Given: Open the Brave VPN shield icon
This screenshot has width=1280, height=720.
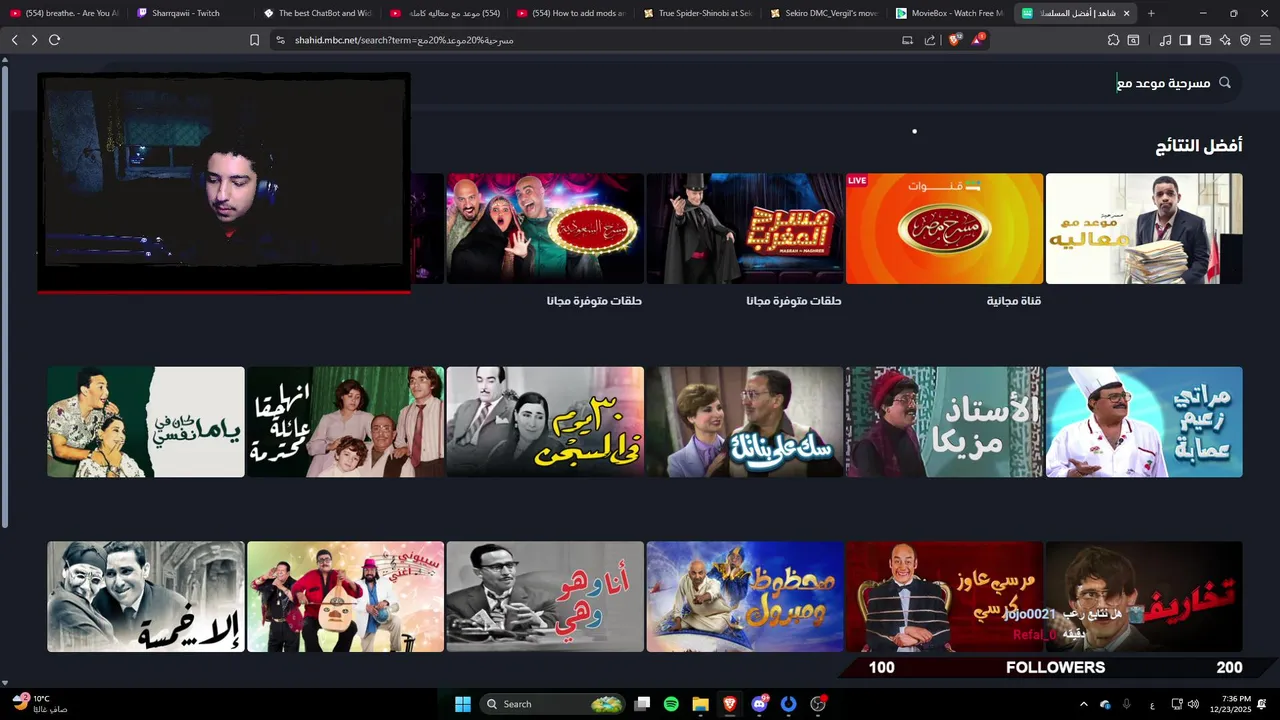Looking at the screenshot, I should coord(1245,40).
